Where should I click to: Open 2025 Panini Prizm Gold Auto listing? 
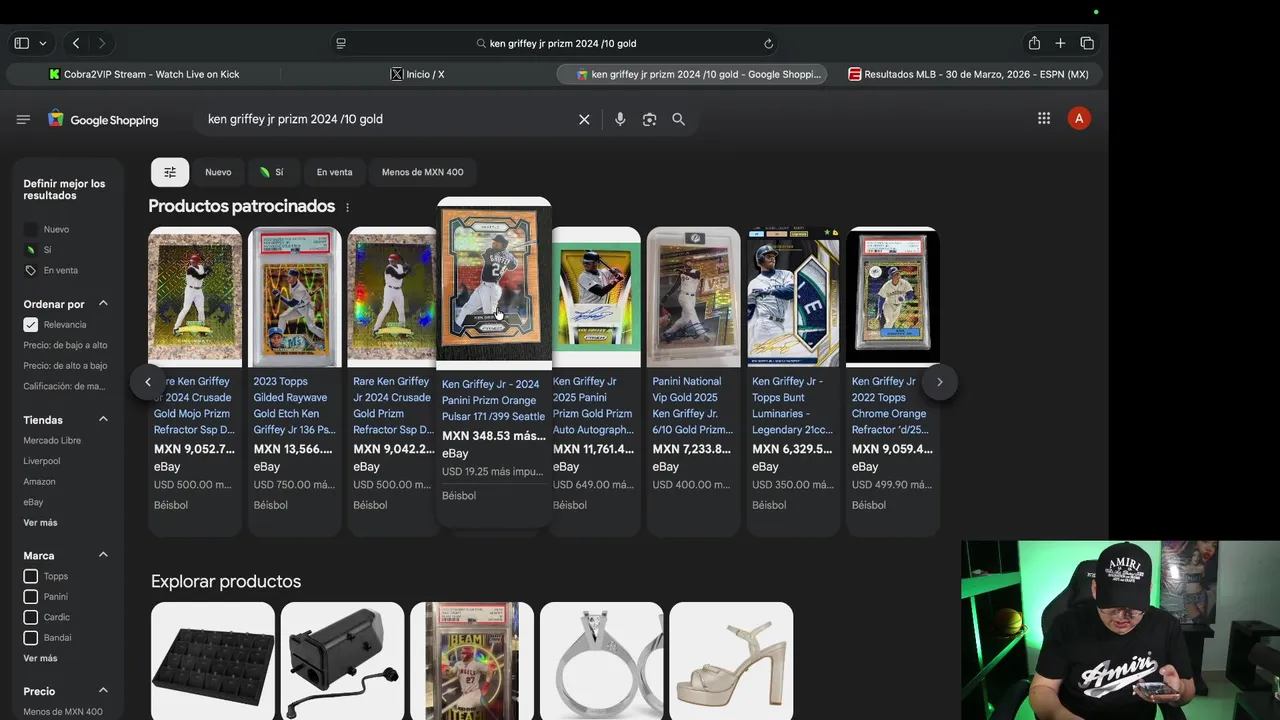594,380
